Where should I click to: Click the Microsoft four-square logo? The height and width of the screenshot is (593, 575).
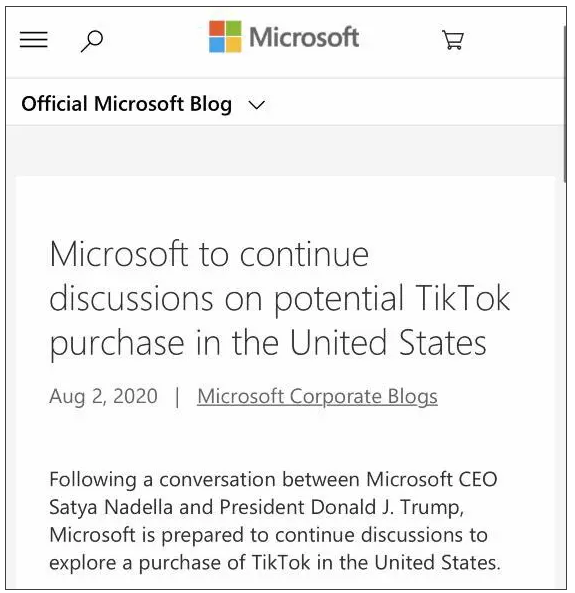(225, 37)
